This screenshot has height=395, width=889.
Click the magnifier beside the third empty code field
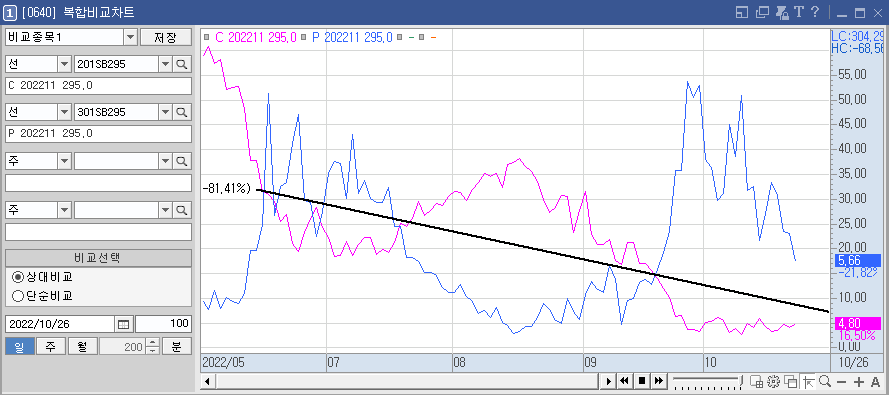[181, 162]
